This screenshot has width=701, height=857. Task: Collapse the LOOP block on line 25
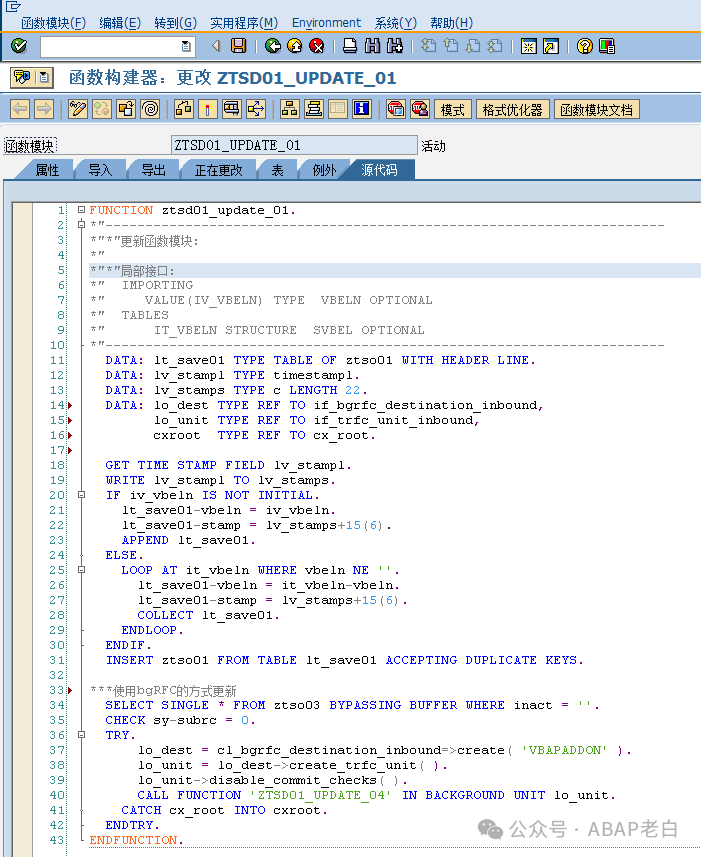click(81, 570)
